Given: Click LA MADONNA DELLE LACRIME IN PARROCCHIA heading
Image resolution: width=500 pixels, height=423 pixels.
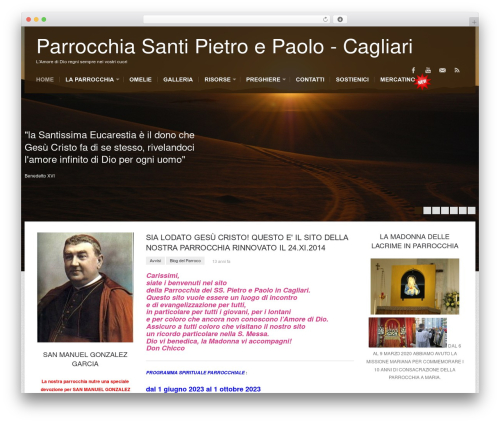Looking at the screenshot, I should point(415,241).
